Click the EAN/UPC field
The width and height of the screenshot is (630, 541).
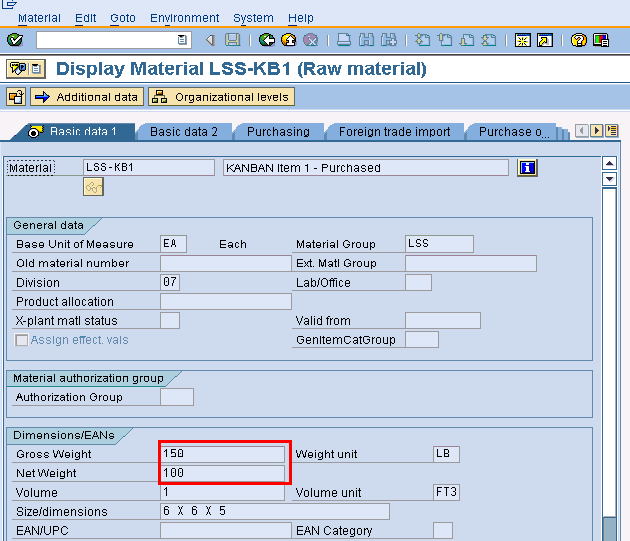tap(226, 530)
